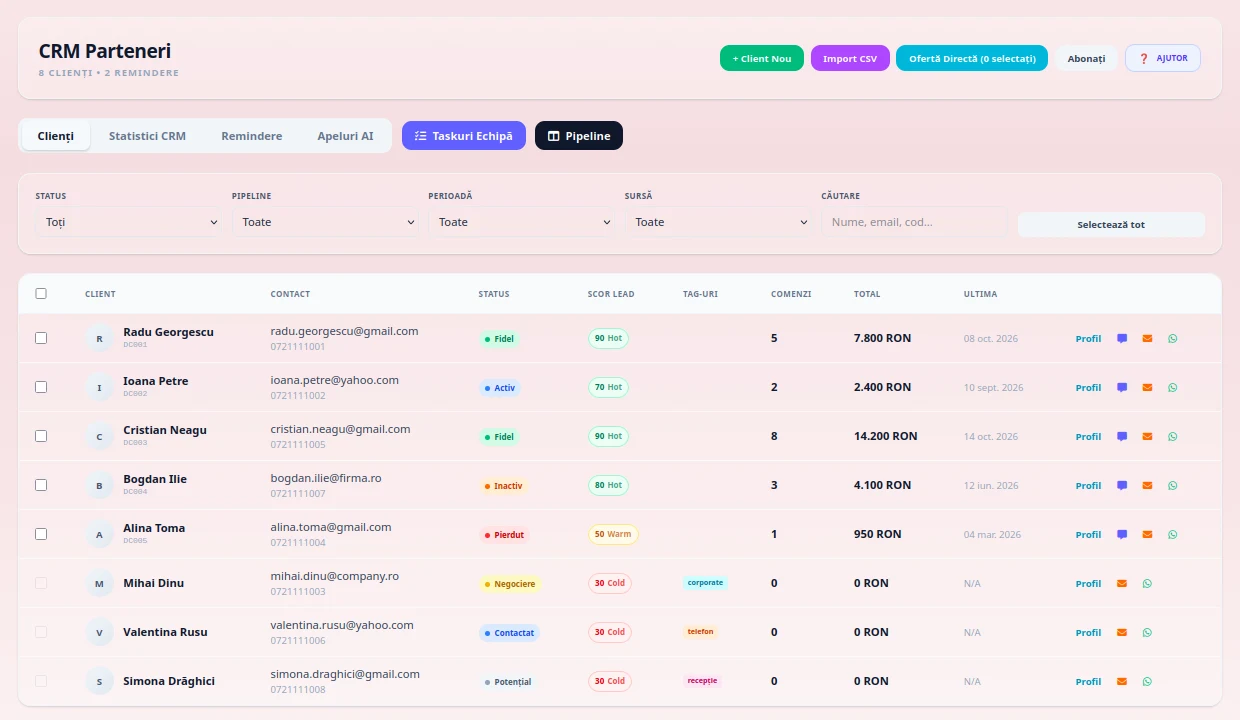1240x720 pixels.
Task: Click WhatsApp icon for Bogdan Ilie
Action: (1172, 485)
